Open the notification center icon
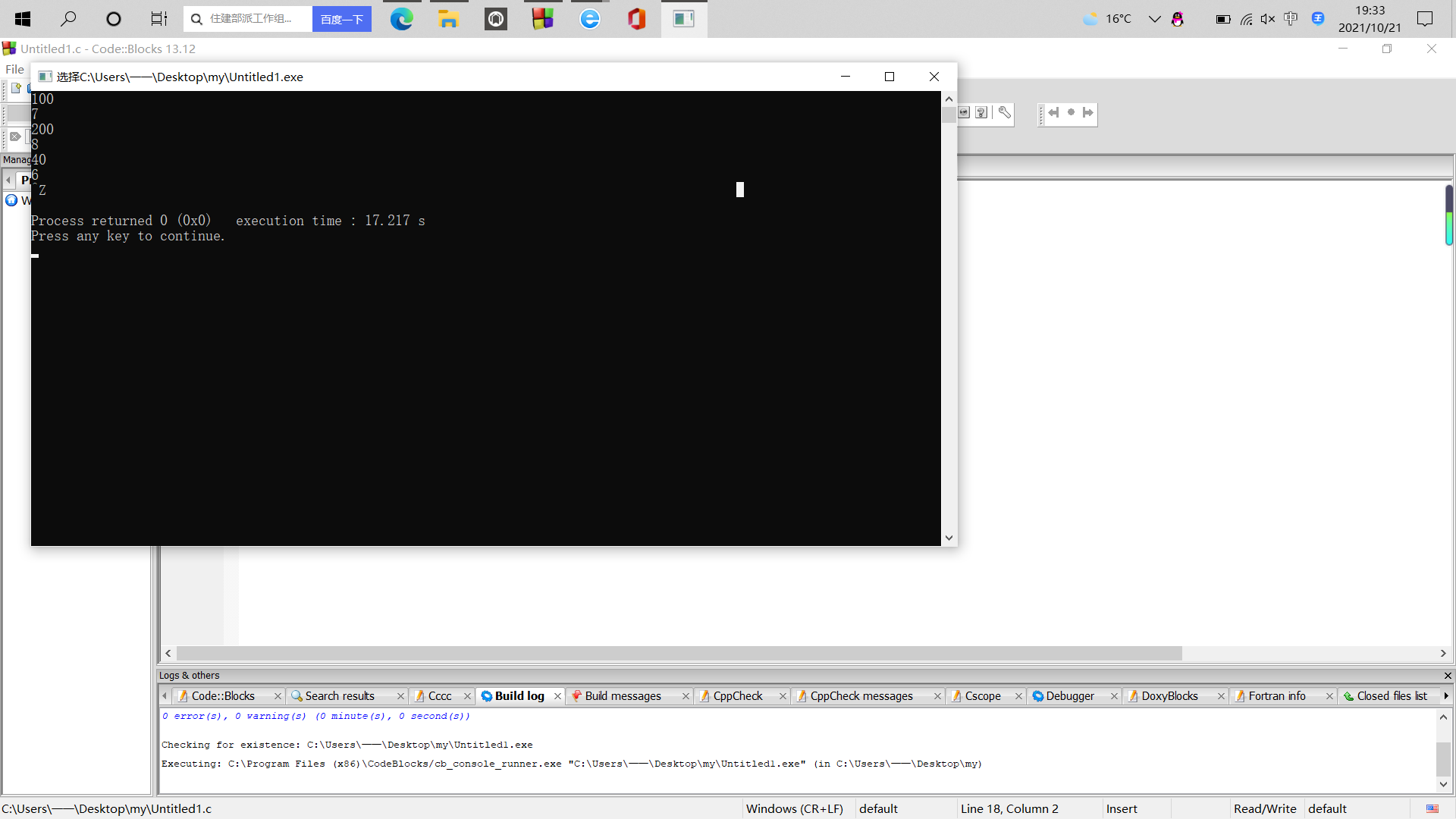Viewport: 1456px width, 819px height. pyautogui.click(x=1425, y=19)
